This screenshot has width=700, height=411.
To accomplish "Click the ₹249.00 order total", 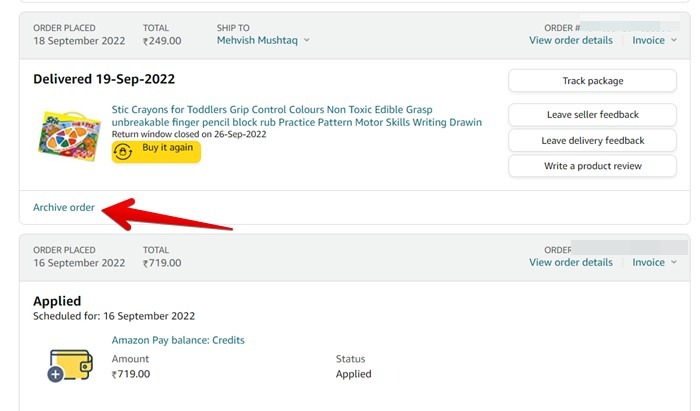I will [x=162, y=41].
